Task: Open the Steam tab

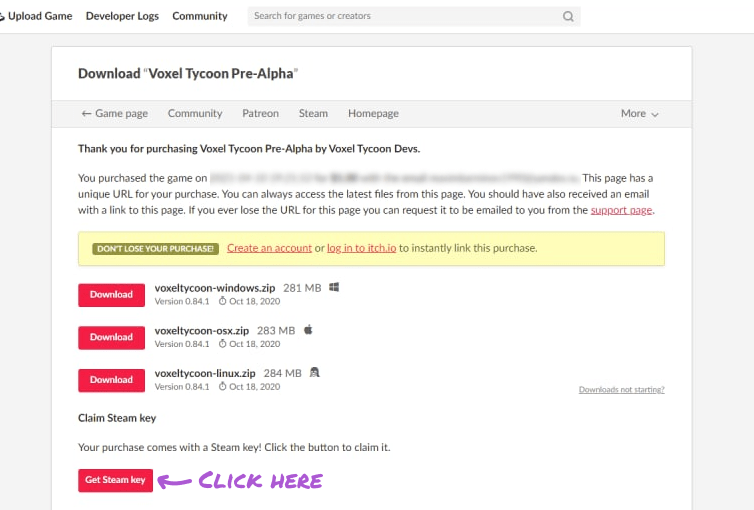Action: click(x=313, y=113)
